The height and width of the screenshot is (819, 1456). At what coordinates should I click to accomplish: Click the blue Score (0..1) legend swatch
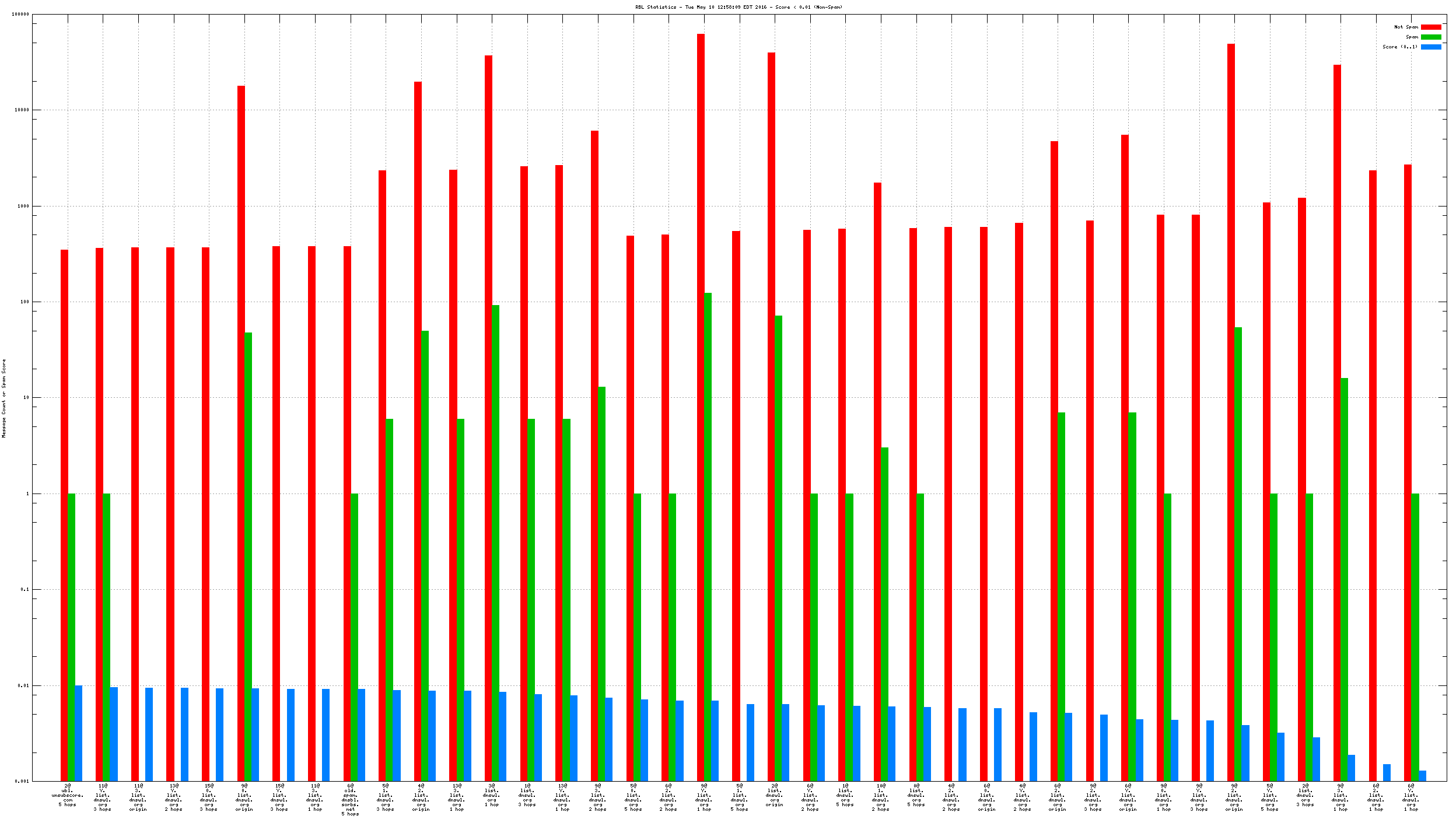point(1430,47)
